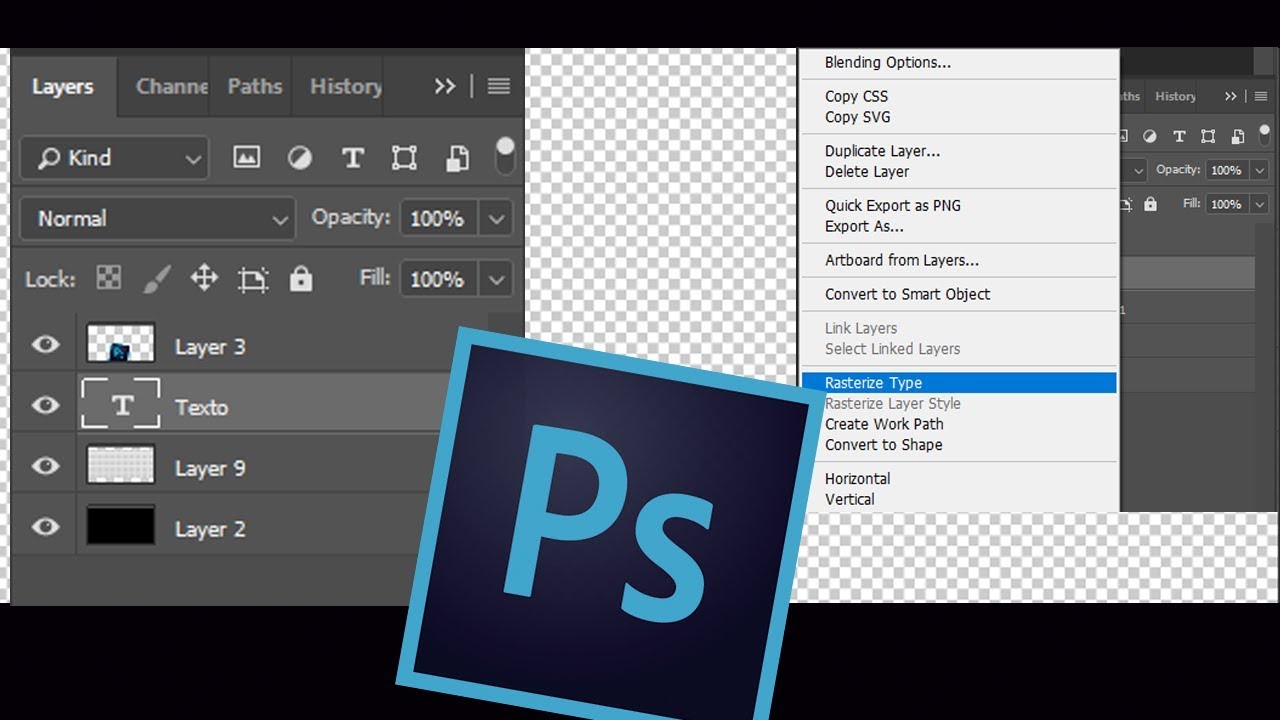Click the Texto layer's T thumbnail
This screenshot has width=1280, height=720.
121,404
